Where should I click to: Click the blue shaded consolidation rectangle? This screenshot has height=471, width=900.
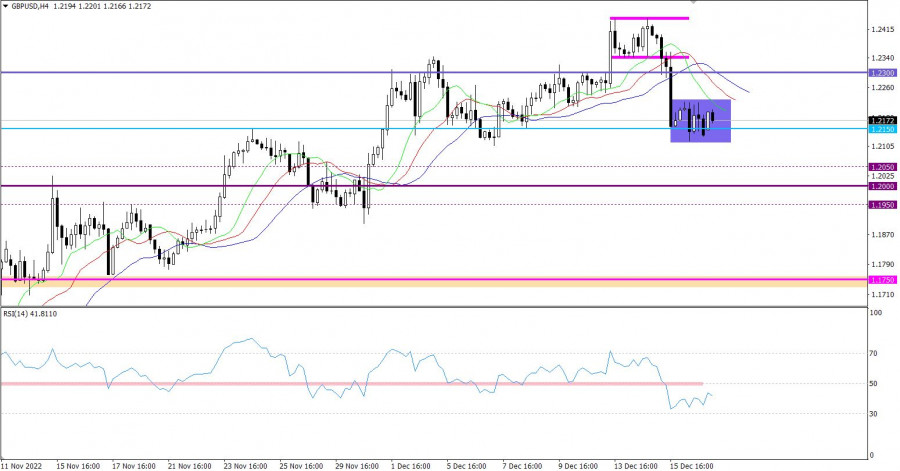pyautogui.click(x=700, y=120)
